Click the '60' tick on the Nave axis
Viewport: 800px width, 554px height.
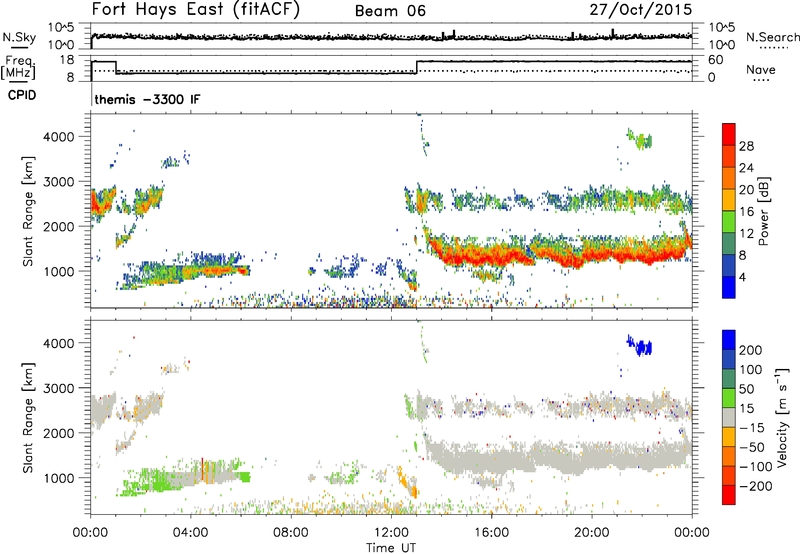click(716, 60)
